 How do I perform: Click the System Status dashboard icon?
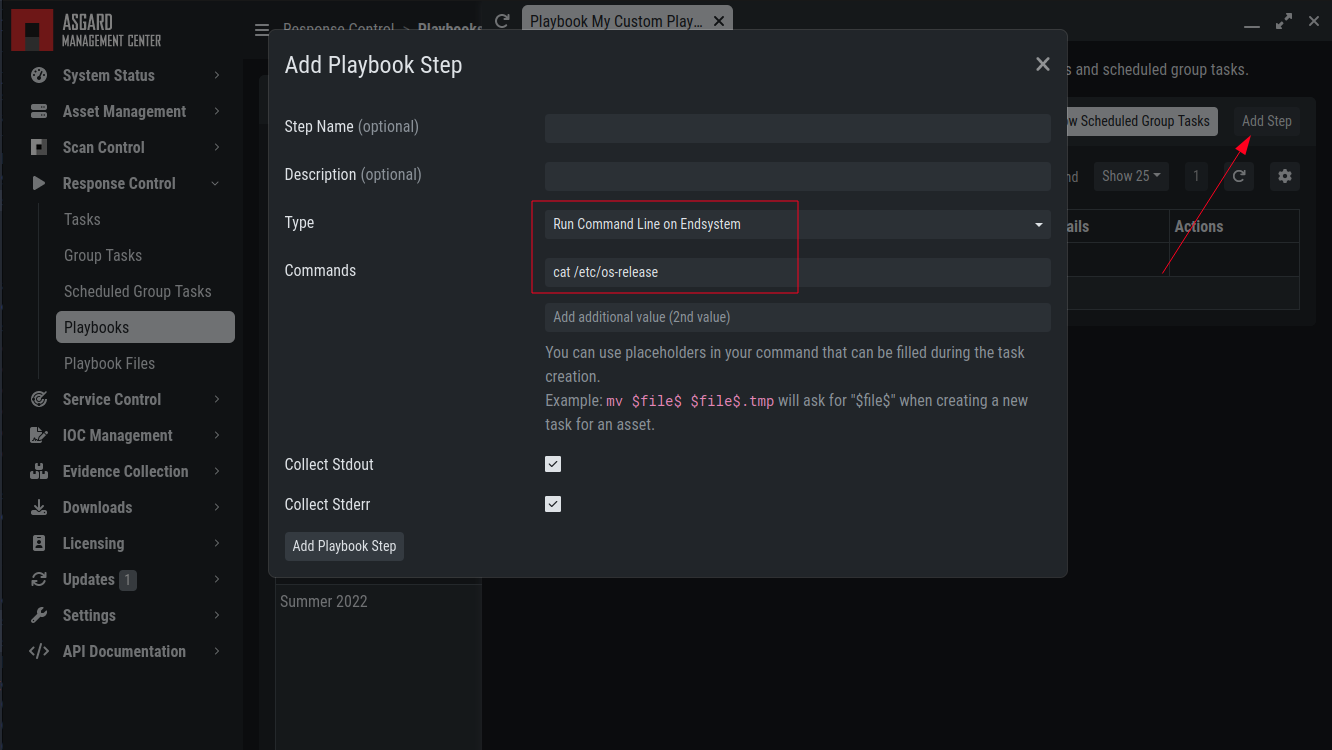pos(39,75)
